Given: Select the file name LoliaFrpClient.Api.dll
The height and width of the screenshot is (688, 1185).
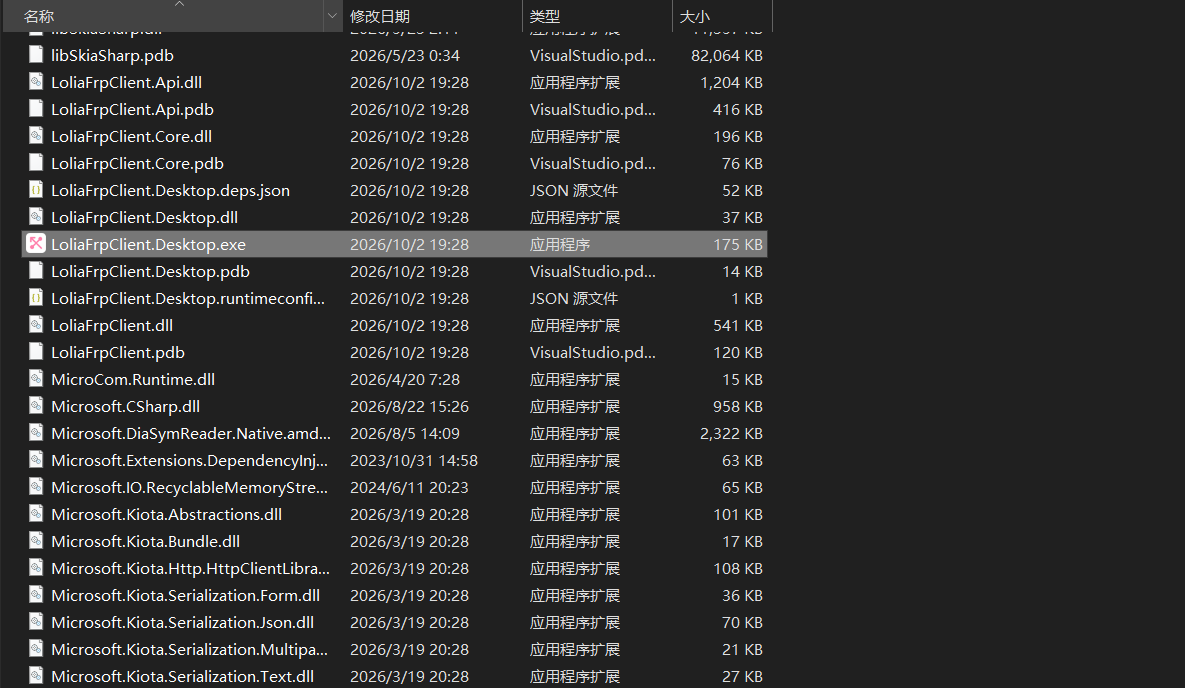Looking at the screenshot, I should point(126,82).
